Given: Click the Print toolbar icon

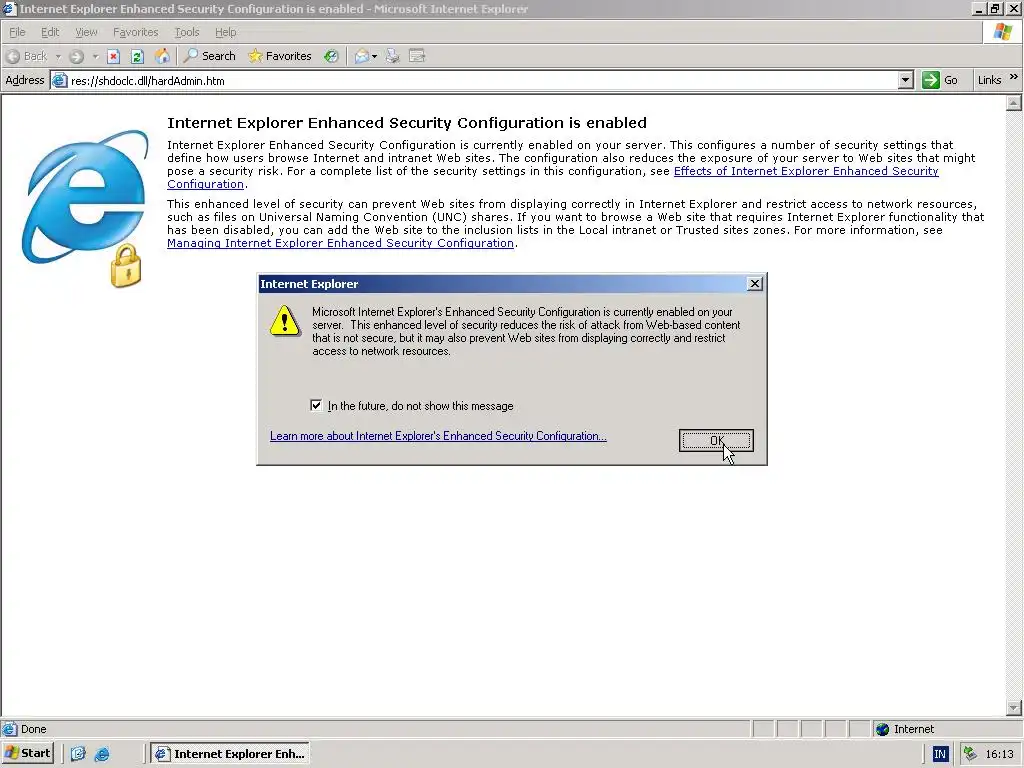Looking at the screenshot, I should point(392,56).
